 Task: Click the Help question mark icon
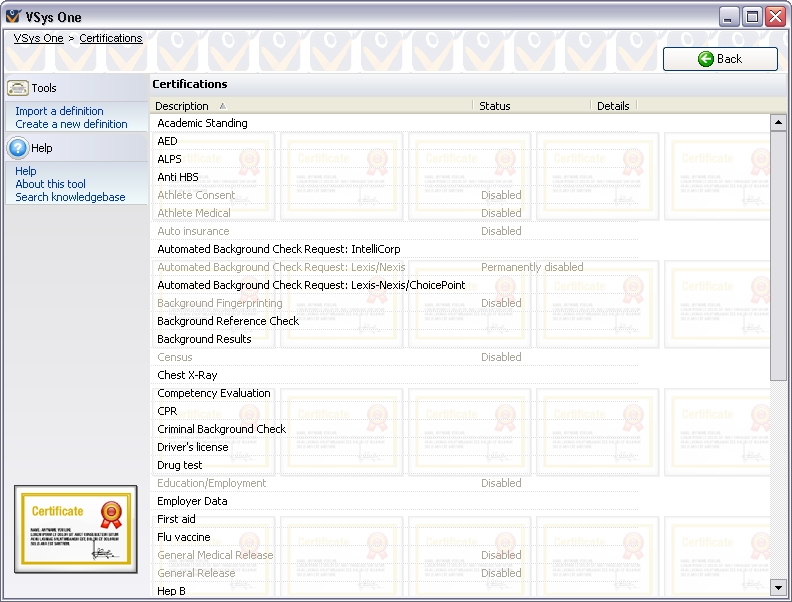18,148
